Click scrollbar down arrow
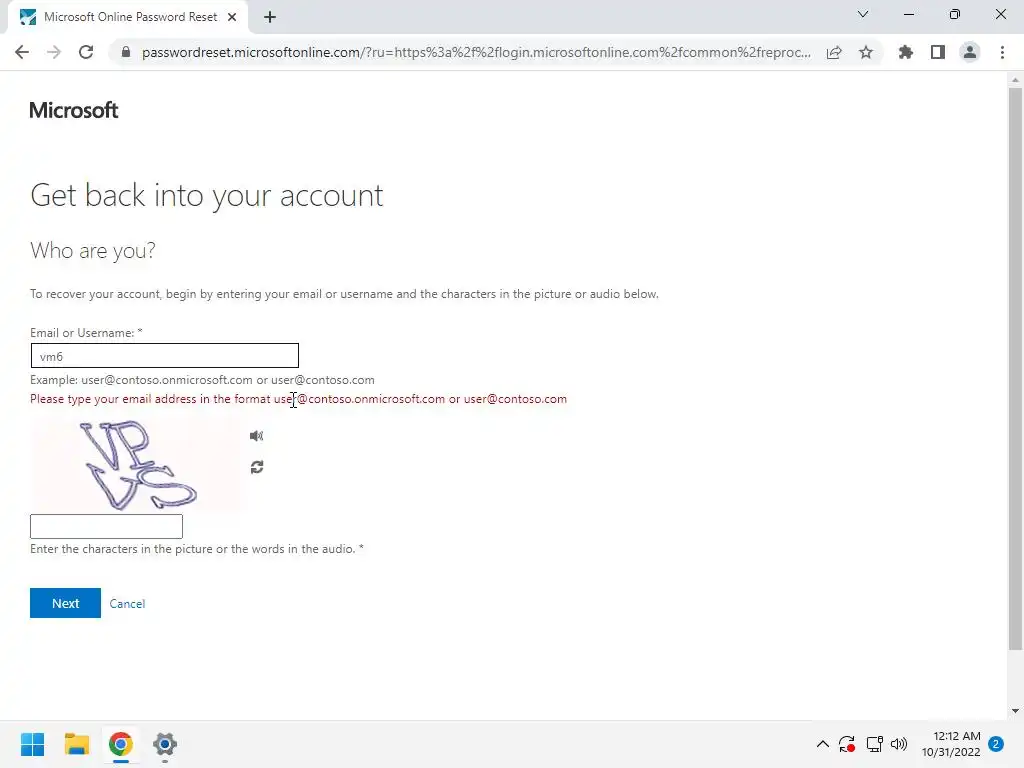 coord(1015,711)
